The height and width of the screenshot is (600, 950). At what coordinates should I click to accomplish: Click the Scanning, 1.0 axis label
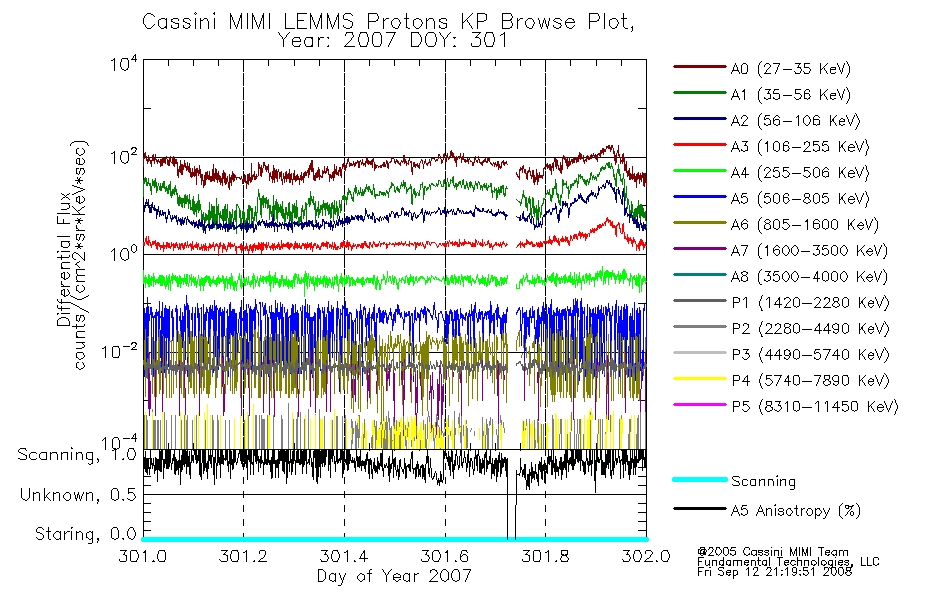click(77, 455)
